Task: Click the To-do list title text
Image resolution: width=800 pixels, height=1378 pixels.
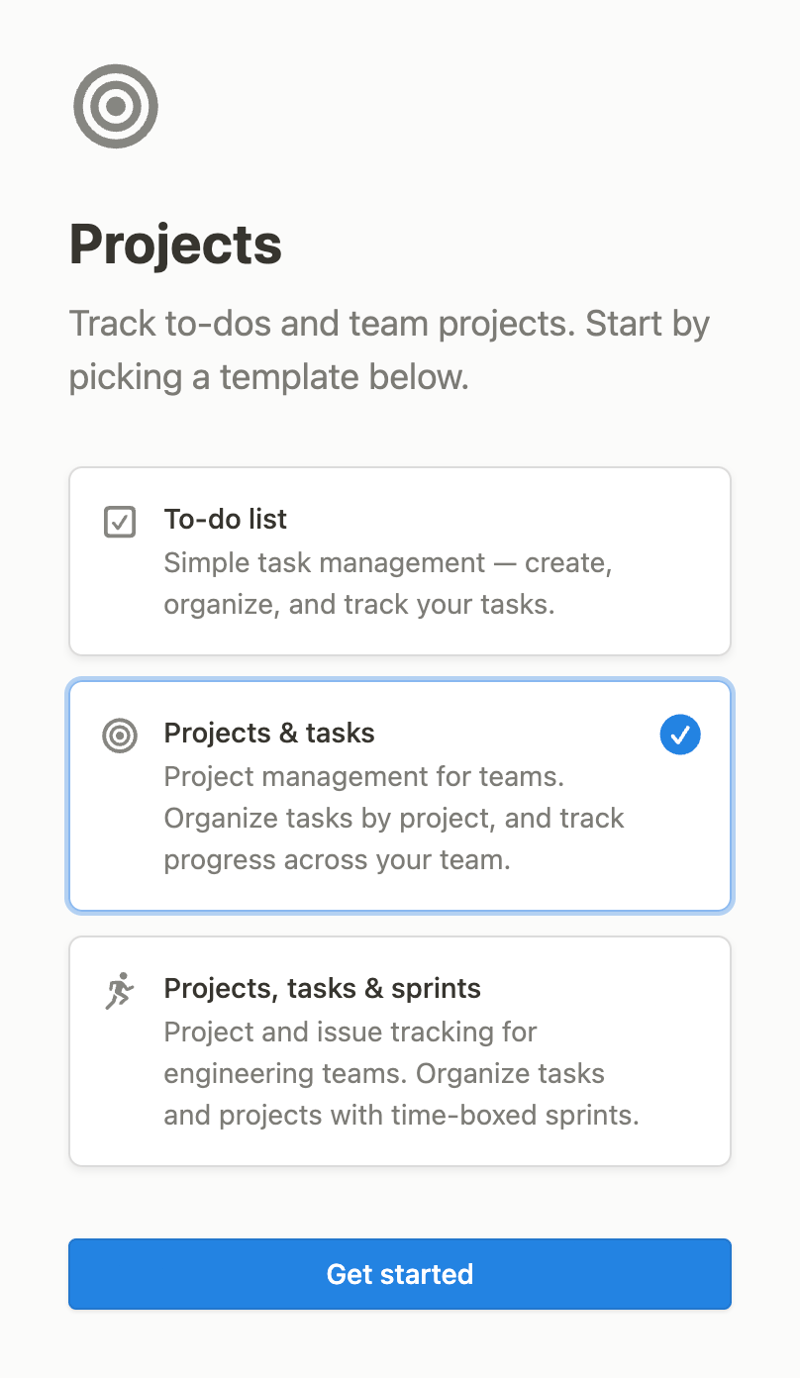Action: click(x=225, y=519)
